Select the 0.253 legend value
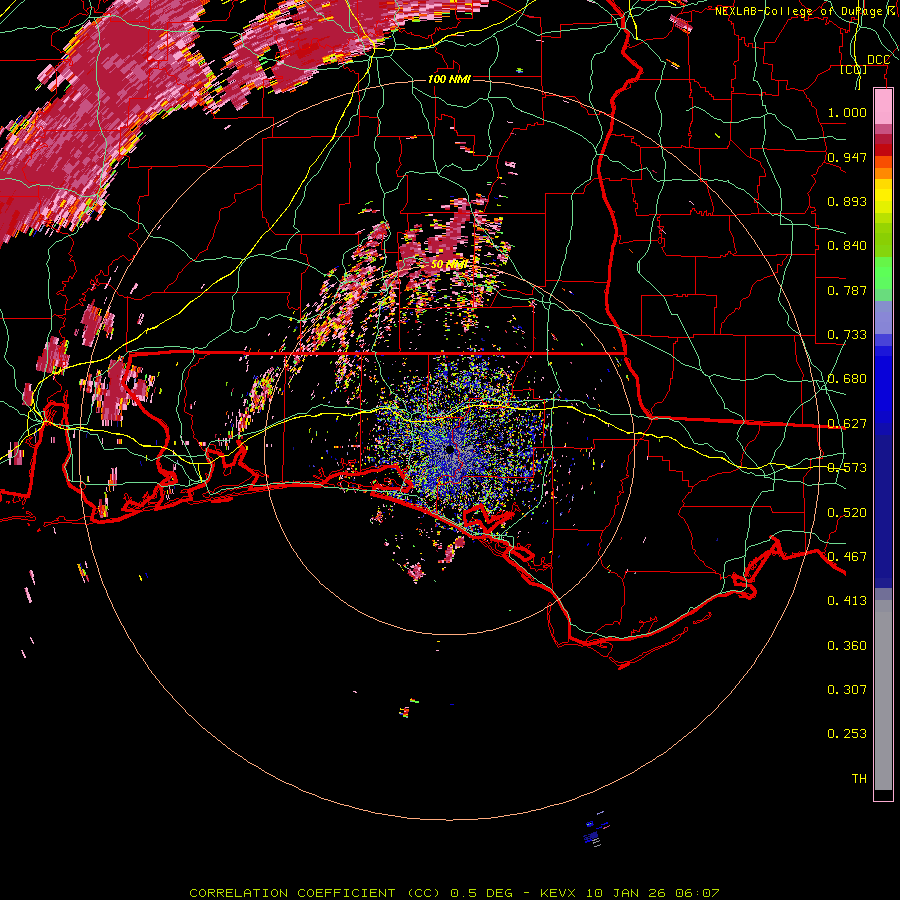The width and height of the screenshot is (900, 900). [847, 734]
